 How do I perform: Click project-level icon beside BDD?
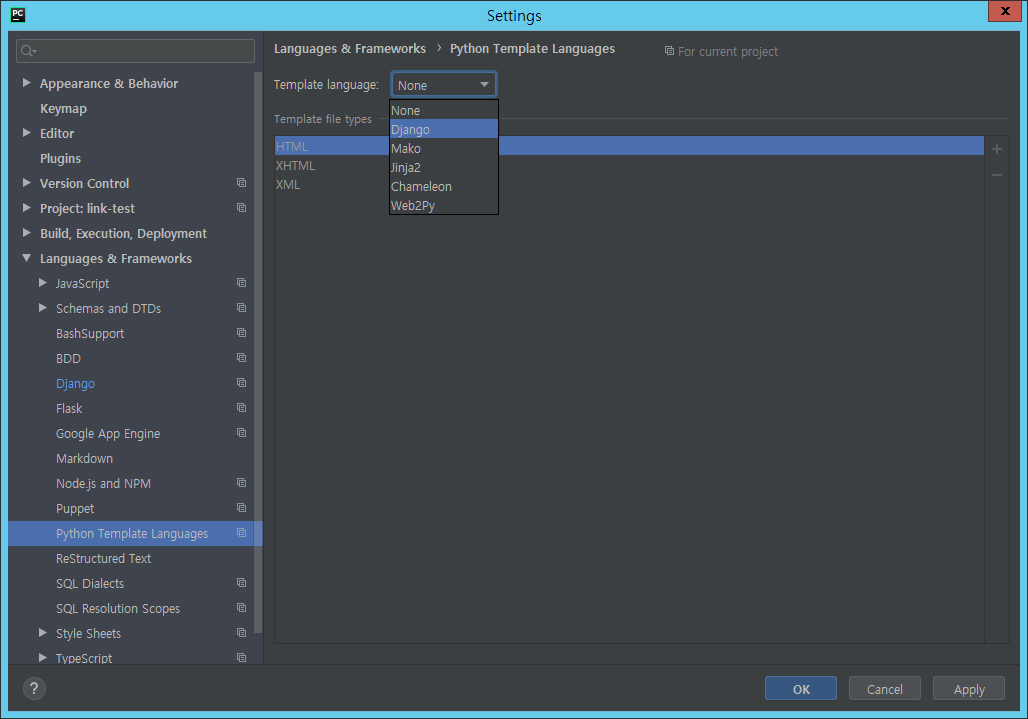coord(241,358)
